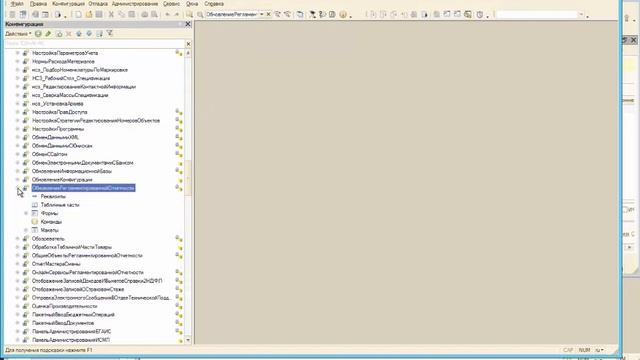Image resolution: width=640 pixels, height=360 pixels.
Task: Click the Move up arrow in Конфигурация panel
Action: click(79, 33)
